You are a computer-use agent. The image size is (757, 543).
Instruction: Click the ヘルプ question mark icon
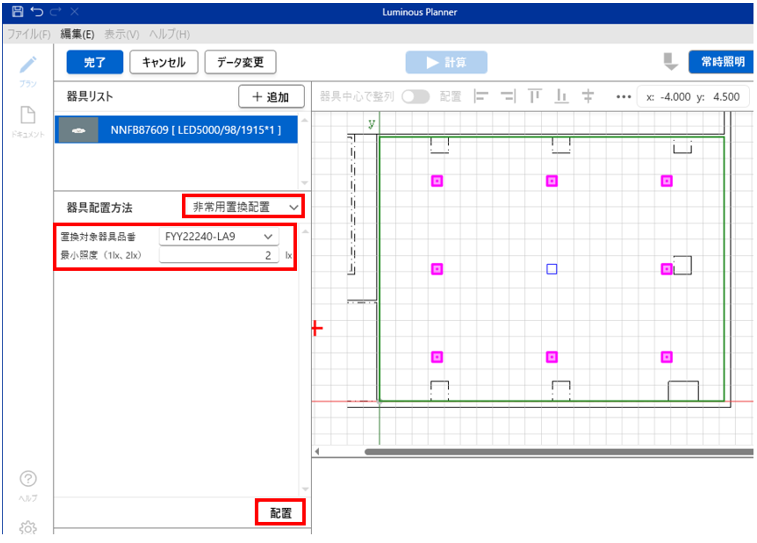28,480
